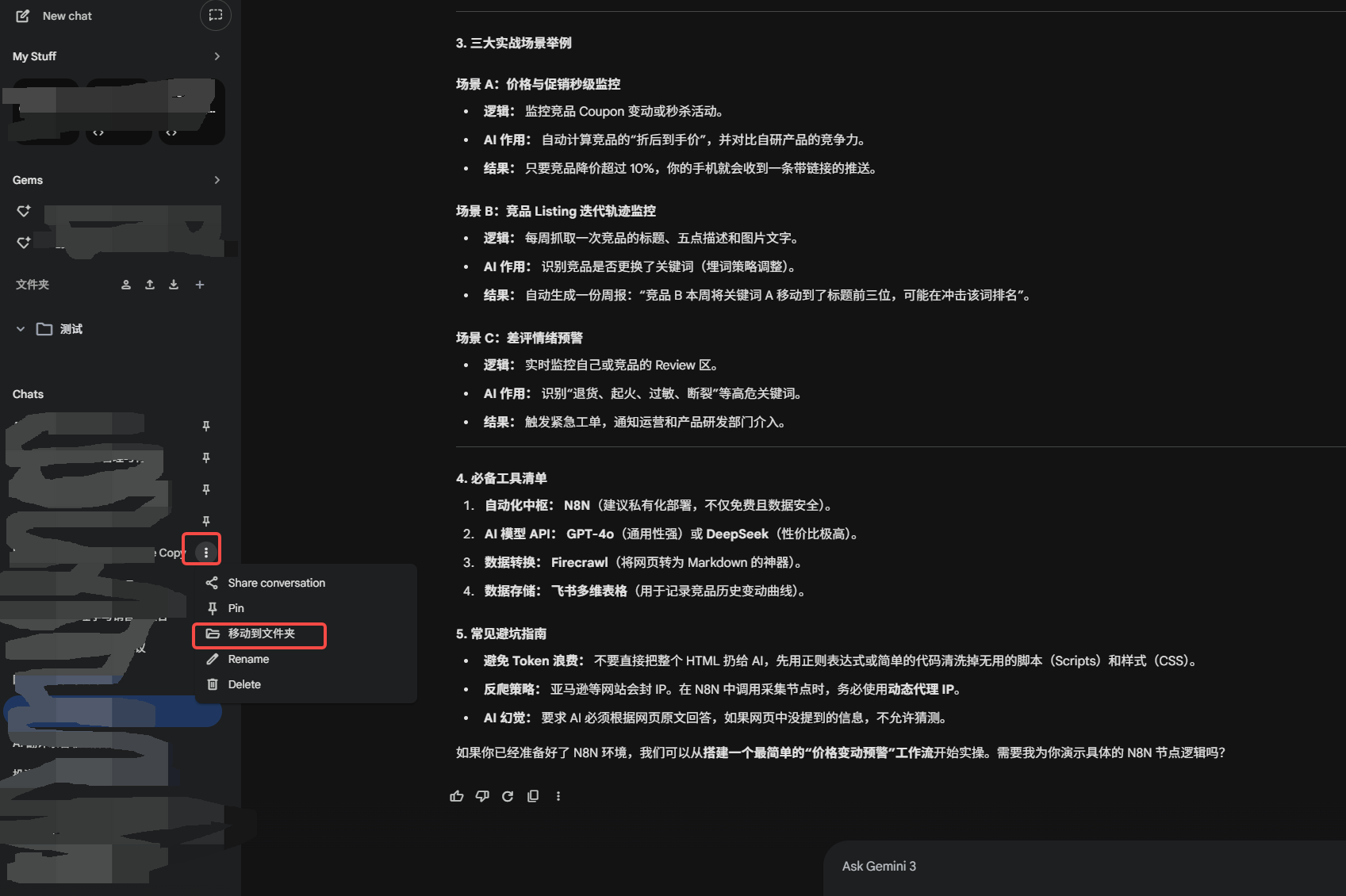Click the thumbs up icon below response
This screenshot has height=896, width=1346.
coord(457,796)
